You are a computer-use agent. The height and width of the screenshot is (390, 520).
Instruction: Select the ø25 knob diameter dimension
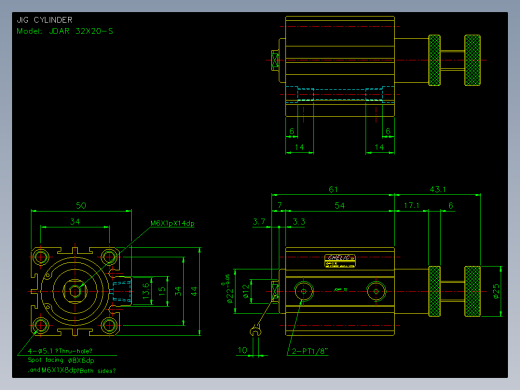coord(496,291)
